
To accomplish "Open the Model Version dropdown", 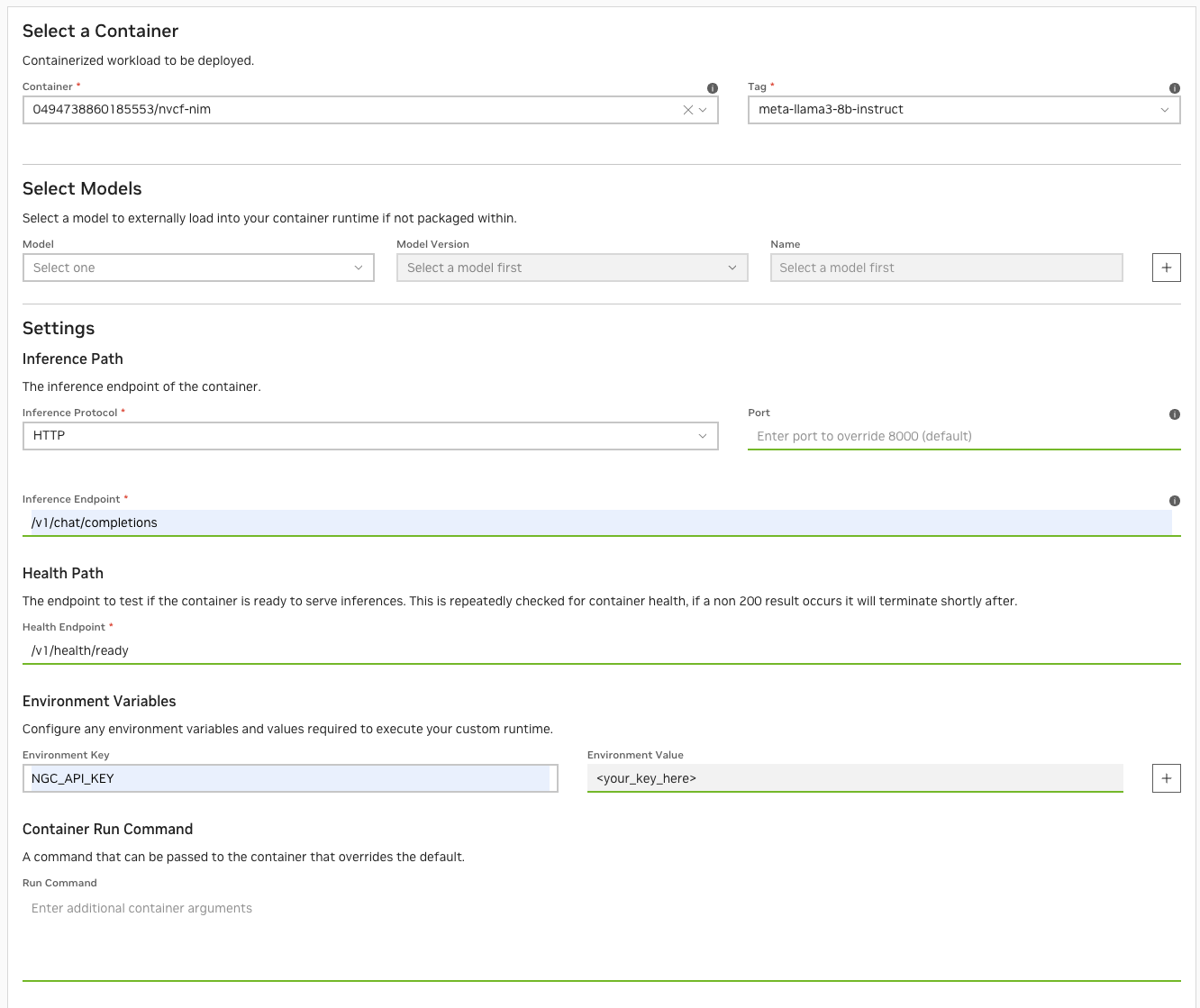I will click(x=571, y=268).
